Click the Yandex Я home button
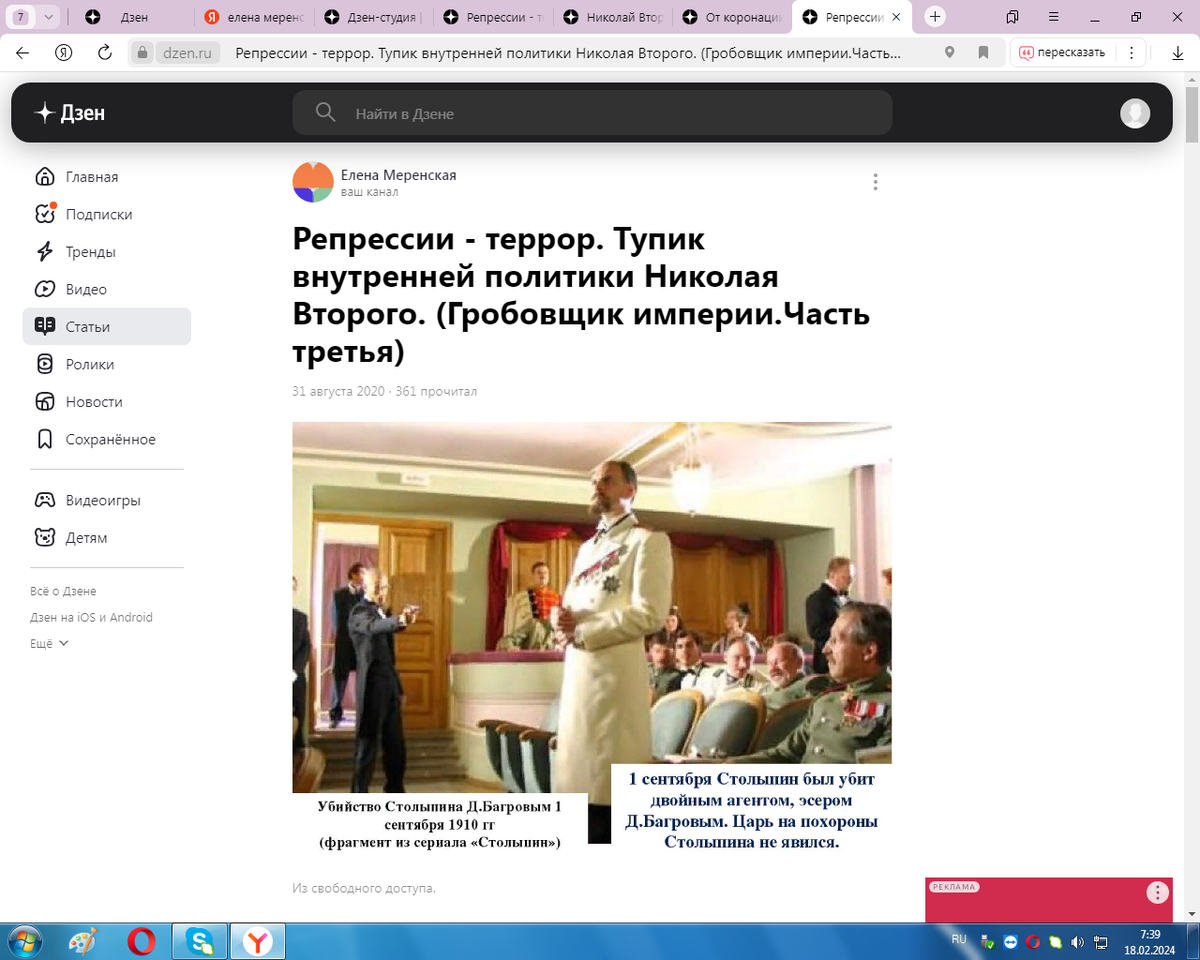The width and height of the screenshot is (1200, 960). pyautogui.click(x=64, y=53)
